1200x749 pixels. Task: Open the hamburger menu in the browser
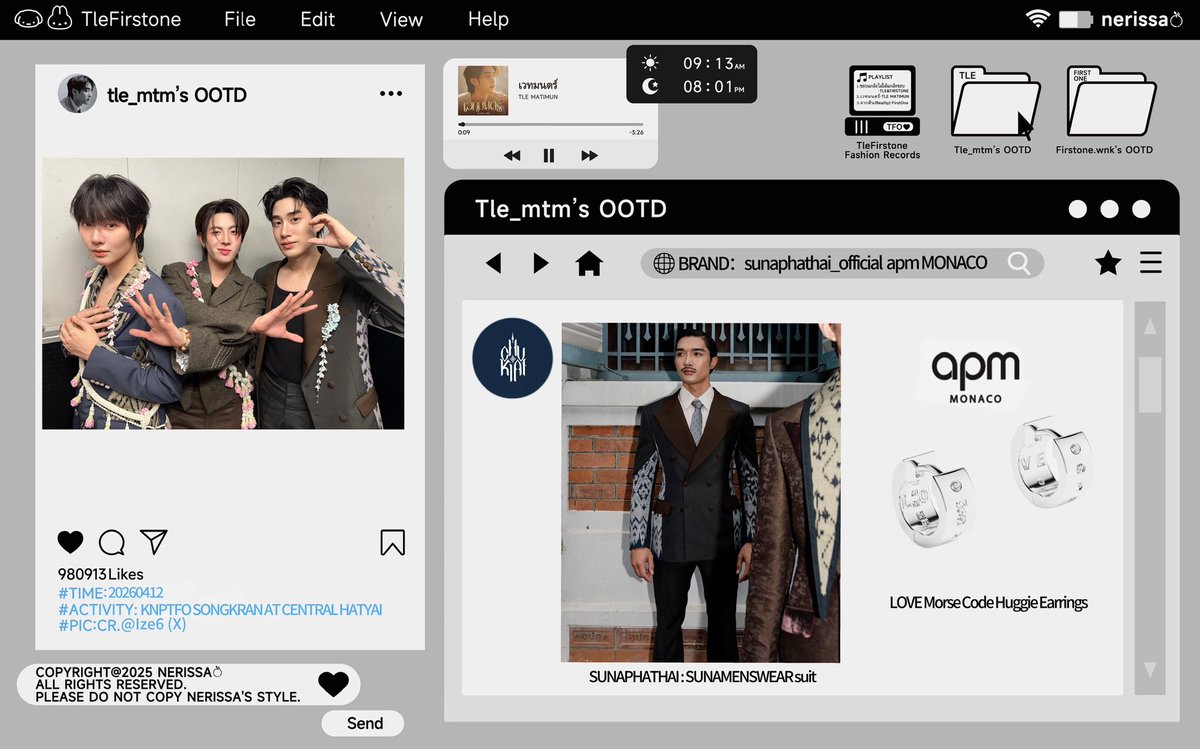coord(1151,263)
